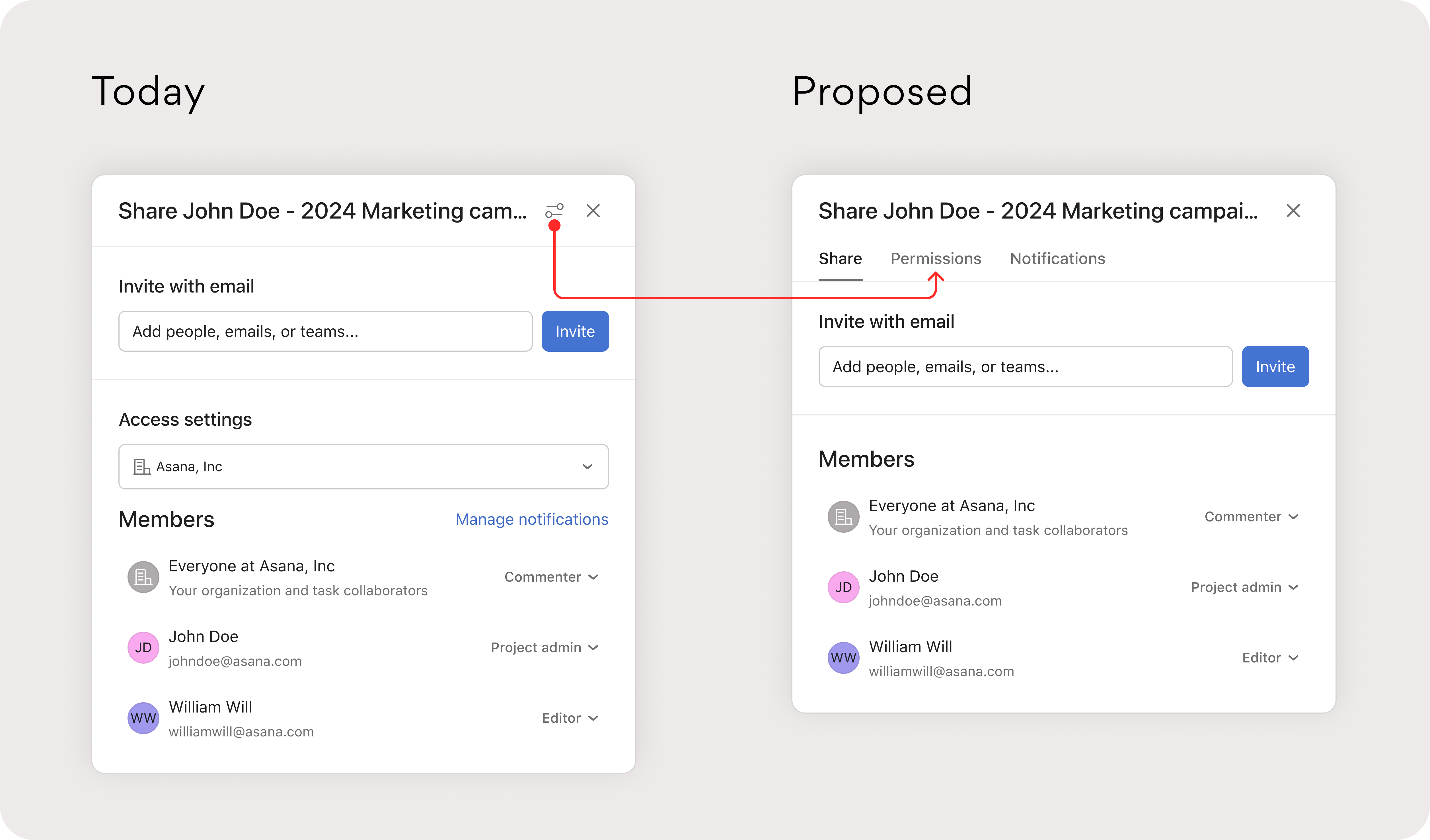Open the Commenter role dropdown for Everyone at Asana
1430x840 pixels.
tap(551, 577)
